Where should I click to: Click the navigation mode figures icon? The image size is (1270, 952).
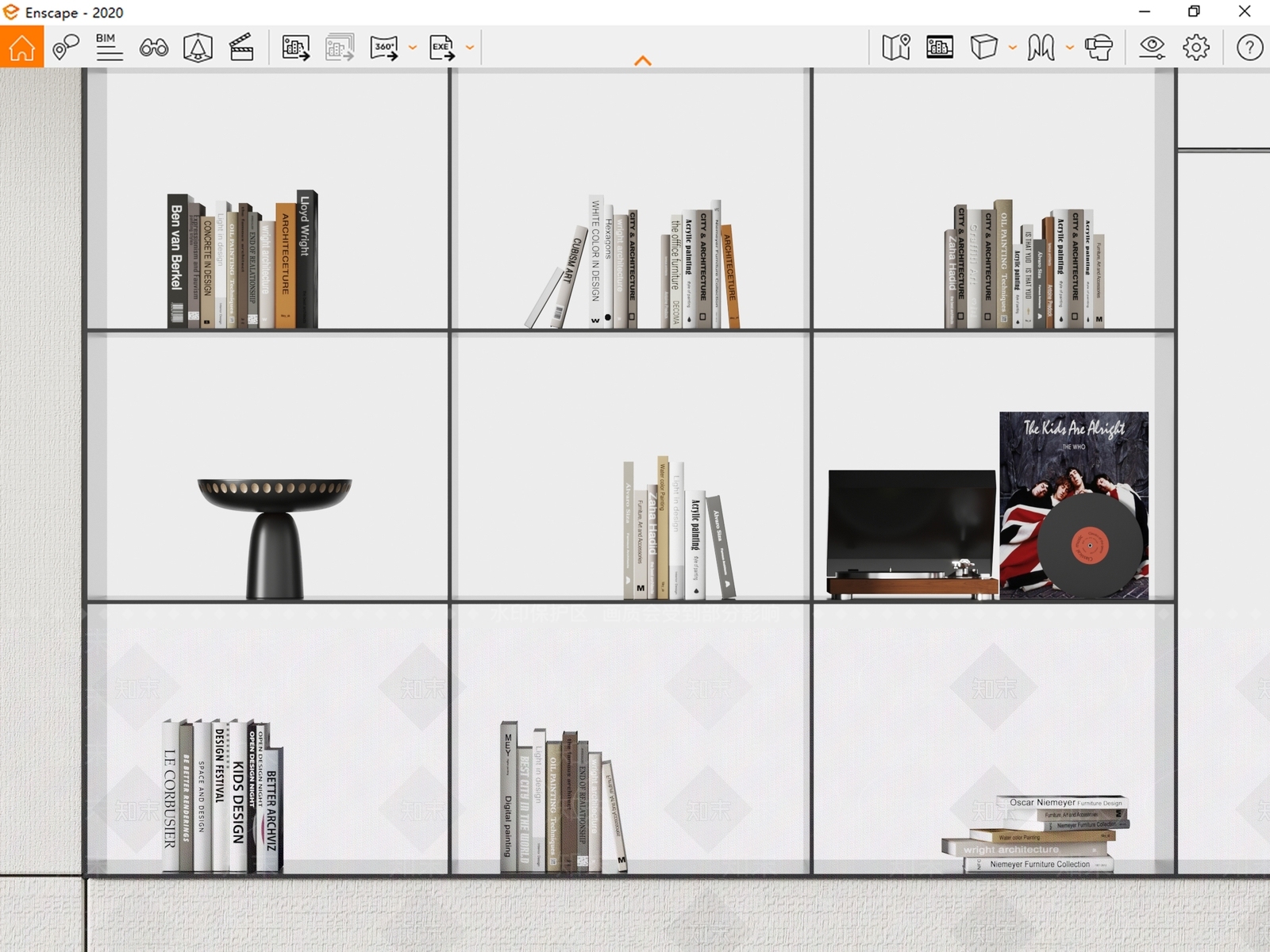[x=1041, y=48]
